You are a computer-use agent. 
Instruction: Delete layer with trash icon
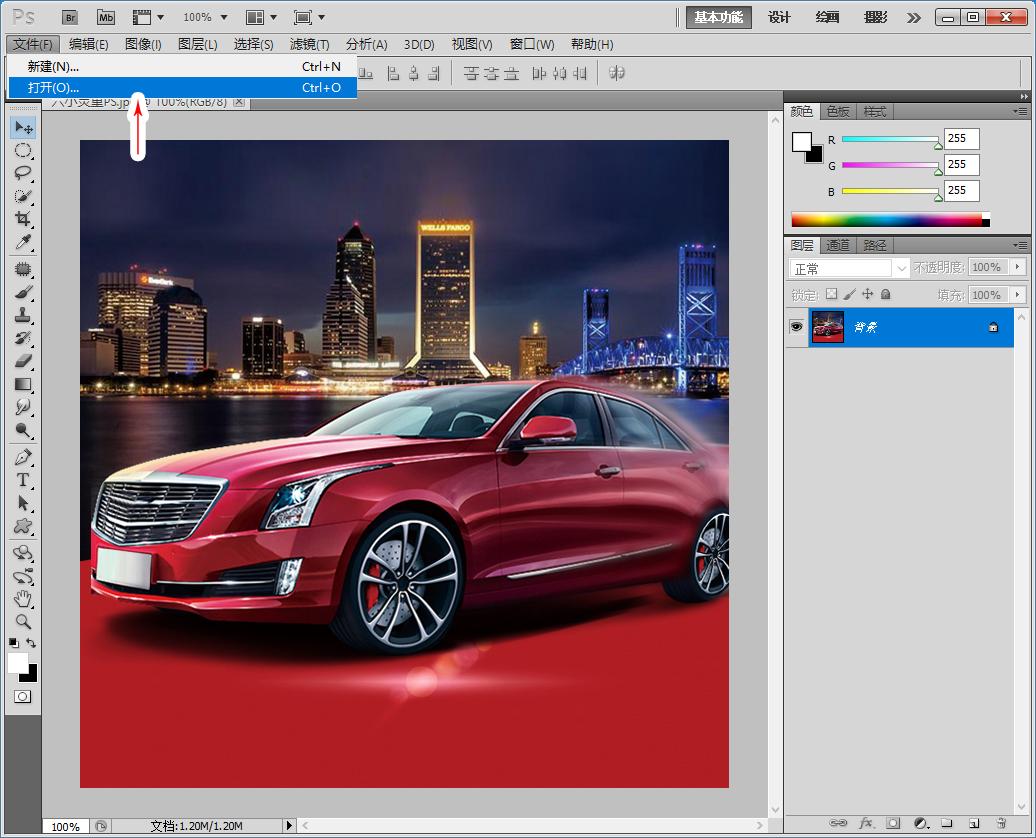tap(1002, 823)
